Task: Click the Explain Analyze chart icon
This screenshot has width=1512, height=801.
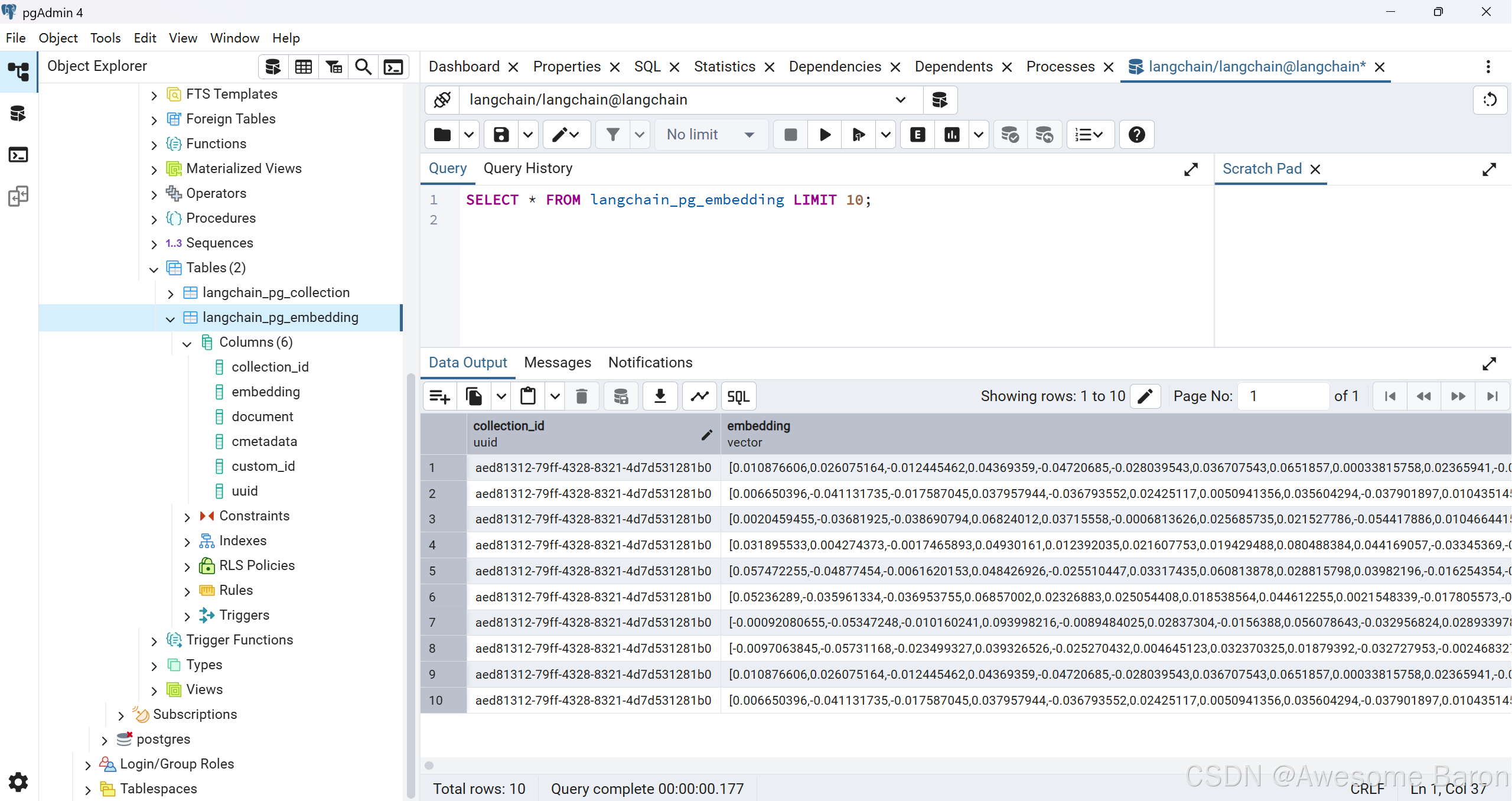Action: 951,135
